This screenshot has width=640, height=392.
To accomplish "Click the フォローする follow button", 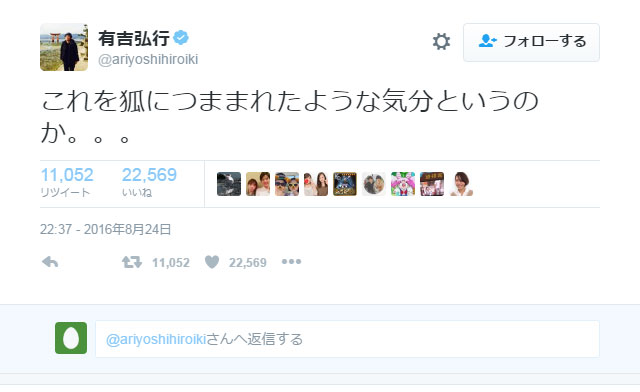I will coord(531,42).
